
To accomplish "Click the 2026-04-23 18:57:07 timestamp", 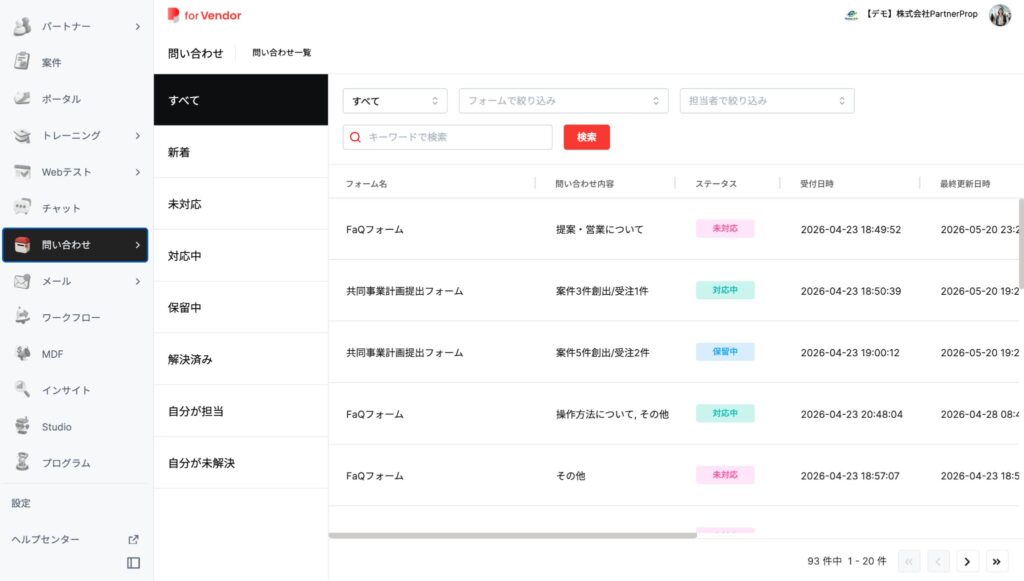I will click(850, 476).
